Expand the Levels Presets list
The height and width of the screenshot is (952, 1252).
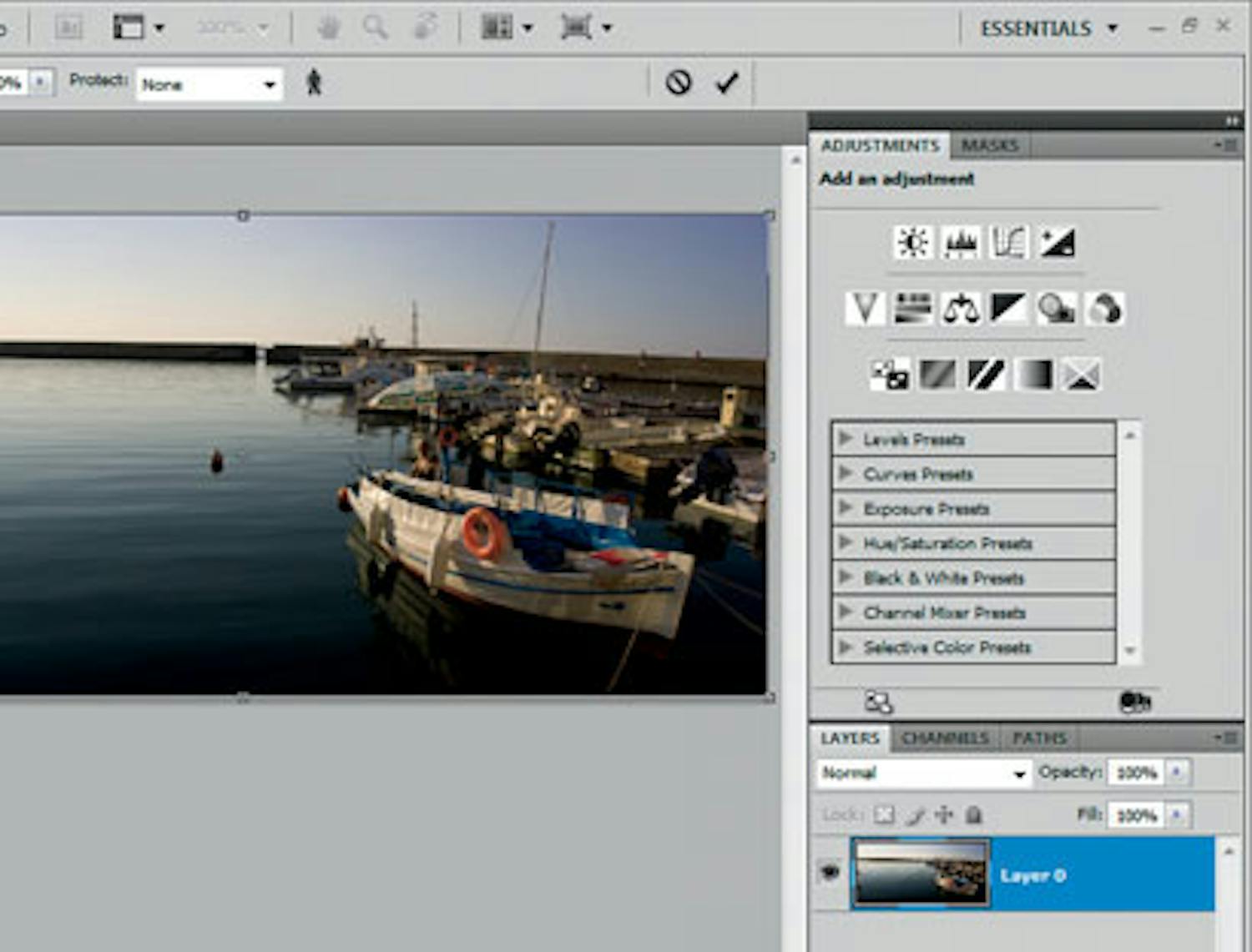pyautogui.click(x=846, y=439)
